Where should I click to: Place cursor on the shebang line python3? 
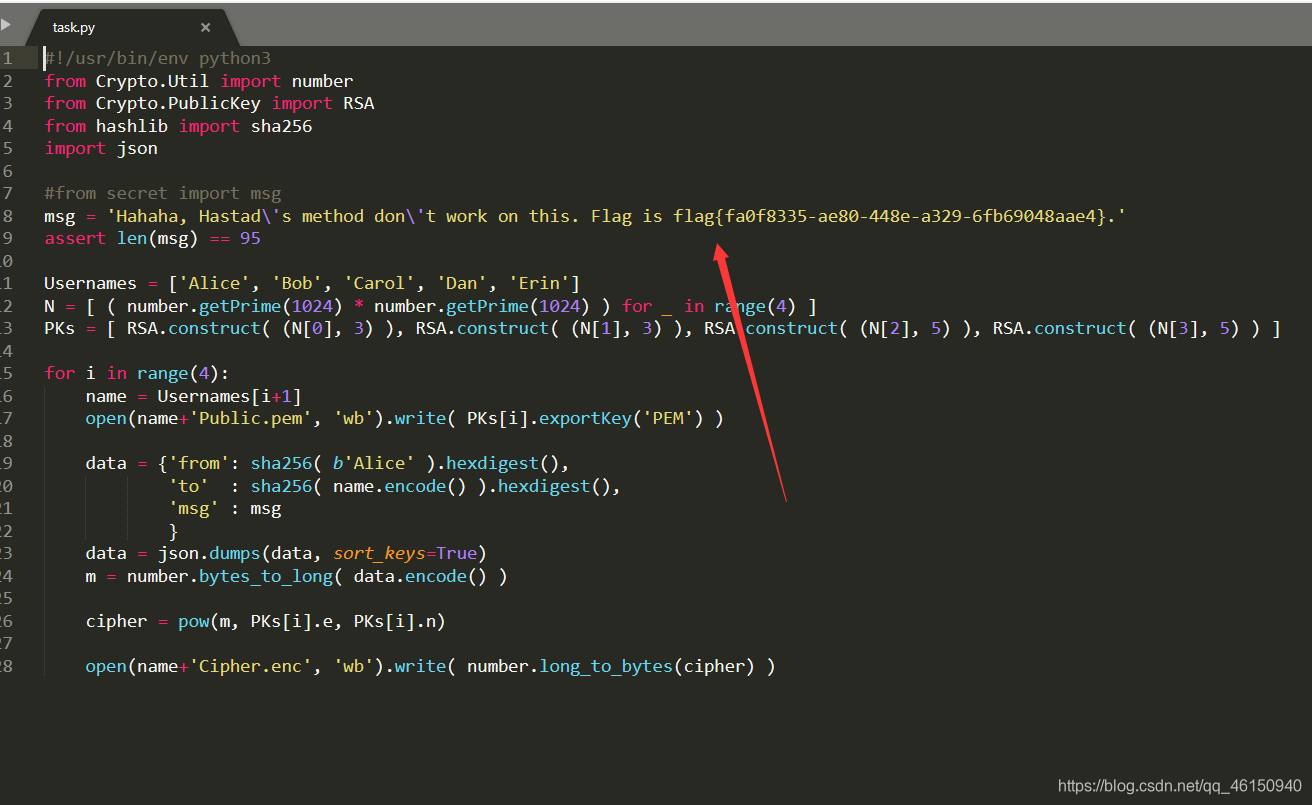pos(234,58)
